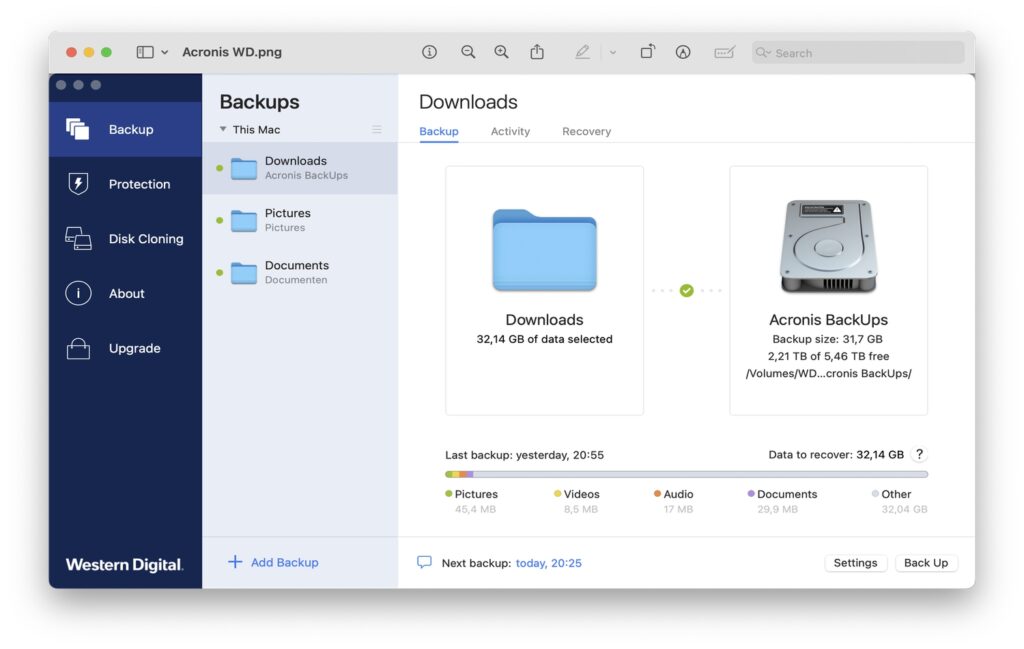1024x649 pixels.
Task: Open the sidebar view options chevron
Action: click(x=165, y=52)
